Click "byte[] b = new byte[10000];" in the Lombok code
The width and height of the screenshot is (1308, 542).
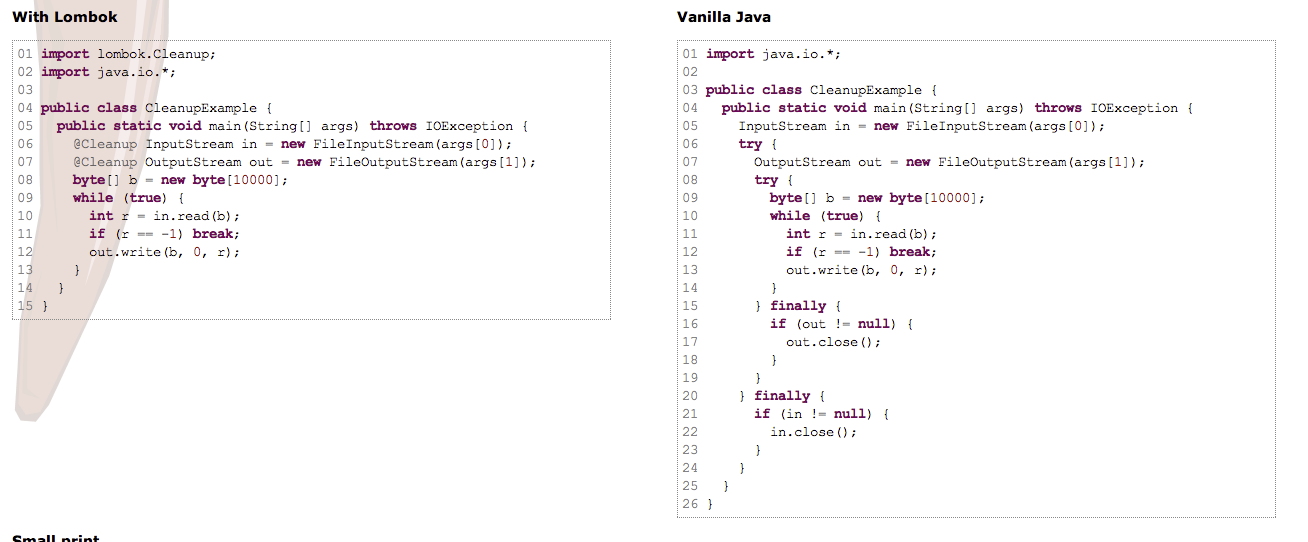pos(180,180)
